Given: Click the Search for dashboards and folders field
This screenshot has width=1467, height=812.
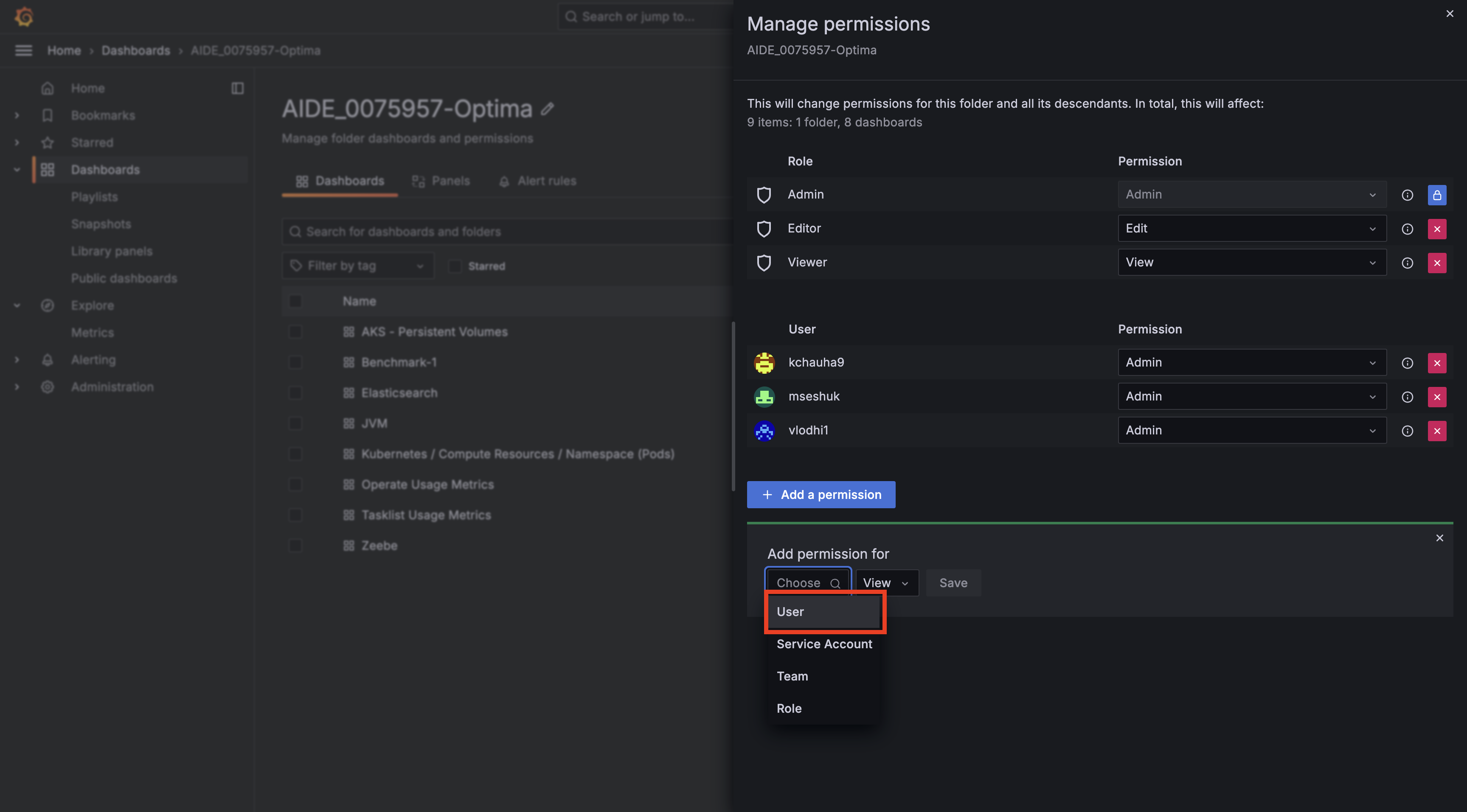Looking at the screenshot, I should [x=507, y=232].
